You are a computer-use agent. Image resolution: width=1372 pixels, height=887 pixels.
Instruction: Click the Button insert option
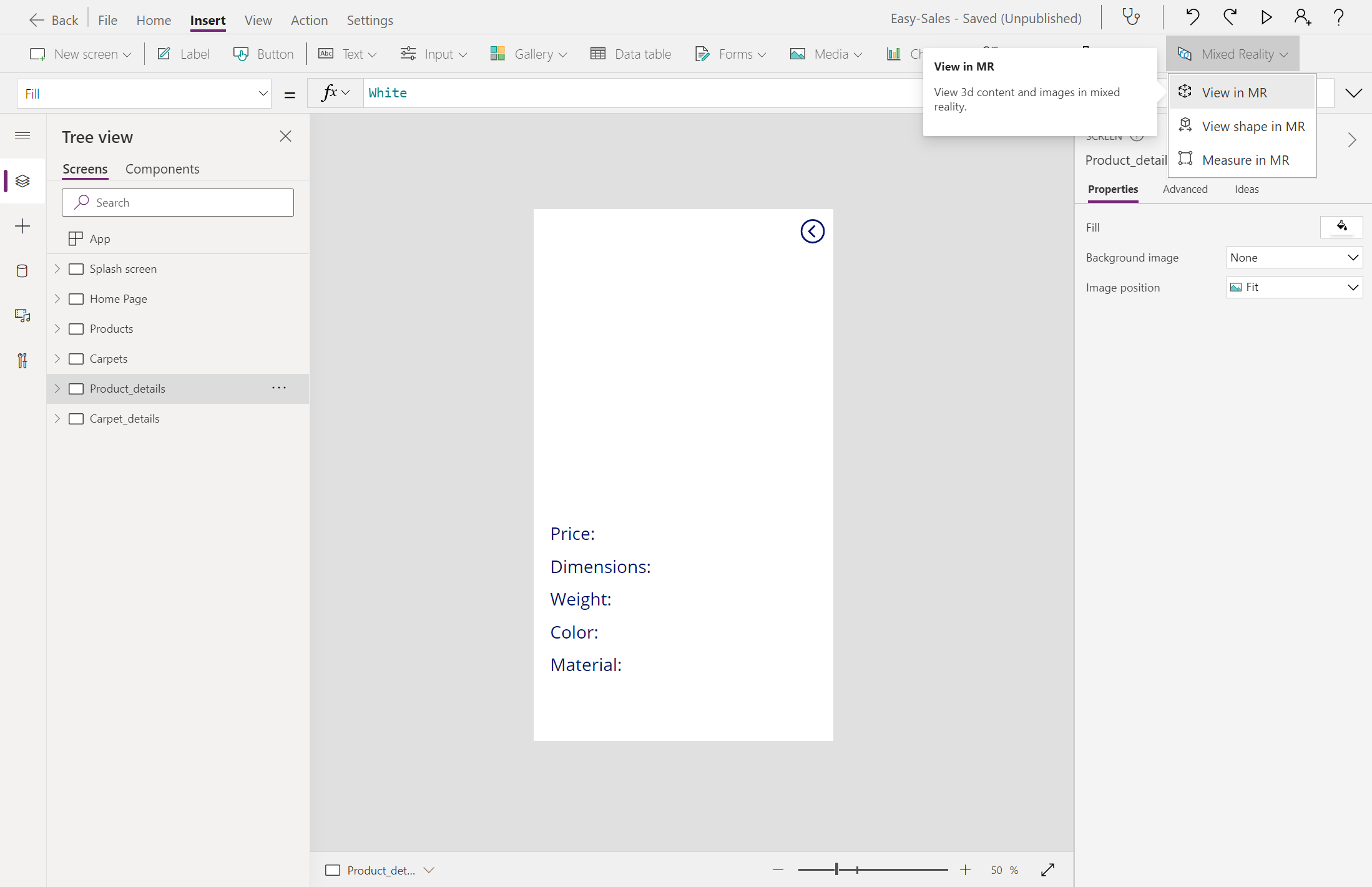(x=263, y=54)
